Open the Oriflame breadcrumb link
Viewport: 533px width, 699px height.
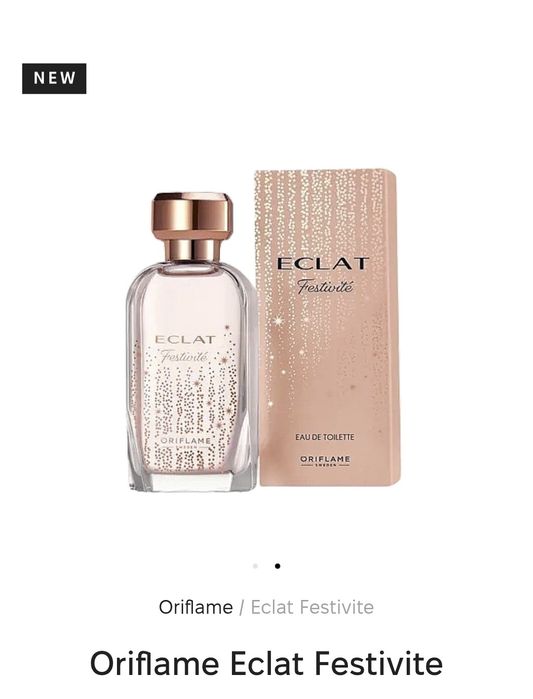pyautogui.click(x=196, y=607)
